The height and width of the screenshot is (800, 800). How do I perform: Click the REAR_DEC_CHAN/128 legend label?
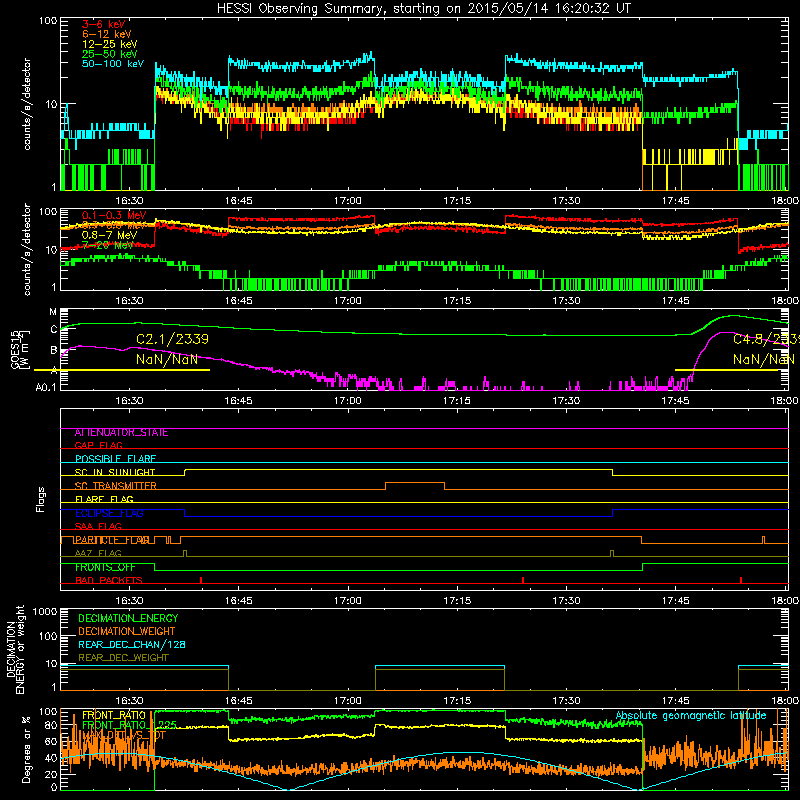(132, 645)
